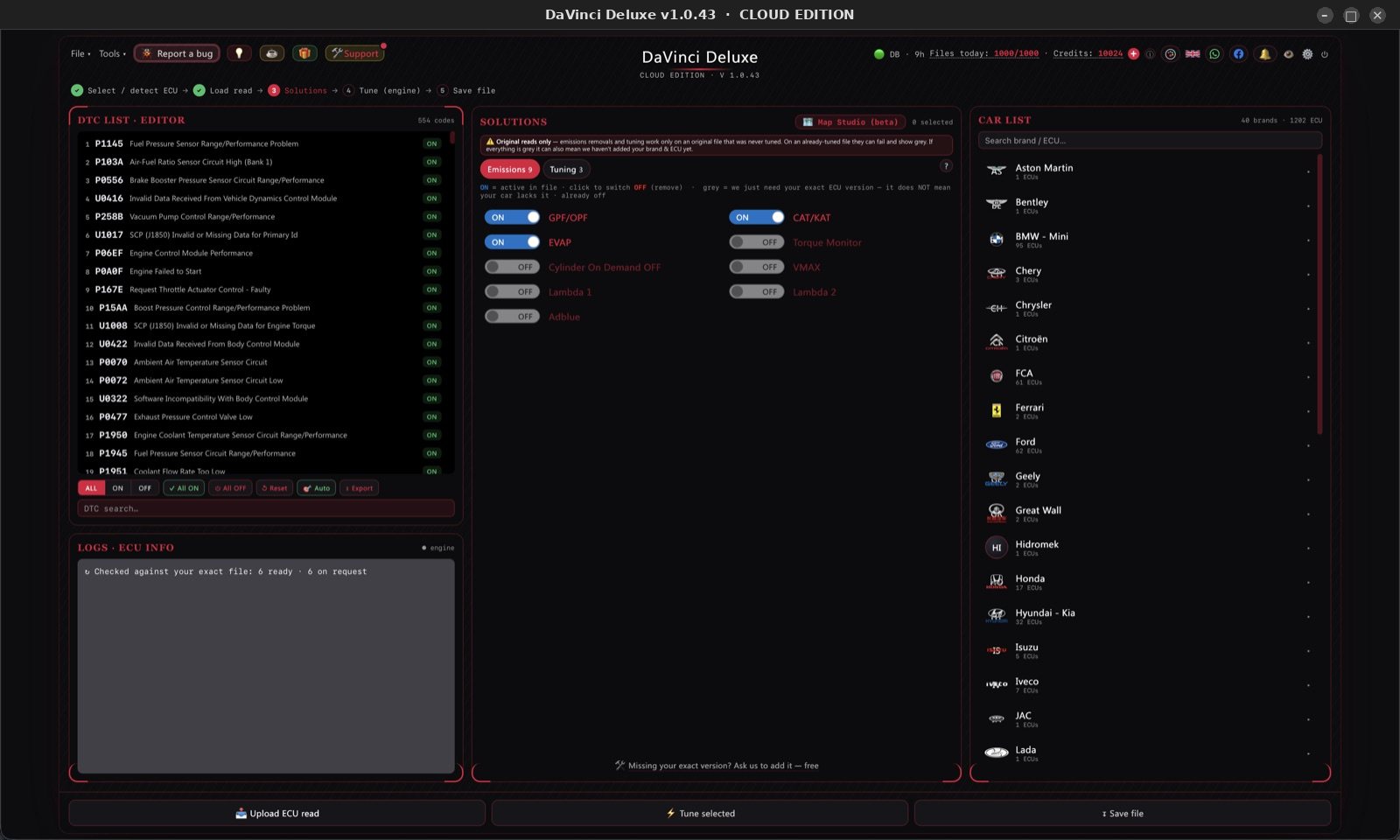The width and height of the screenshot is (1400, 840).
Task: Expand the JAC brand row
Action: pos(1148,718)
